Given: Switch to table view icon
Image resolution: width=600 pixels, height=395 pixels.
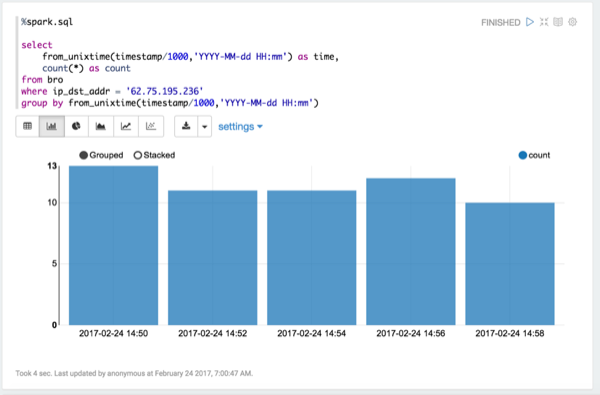Looking at the screenshot, I should pos(28,126).
